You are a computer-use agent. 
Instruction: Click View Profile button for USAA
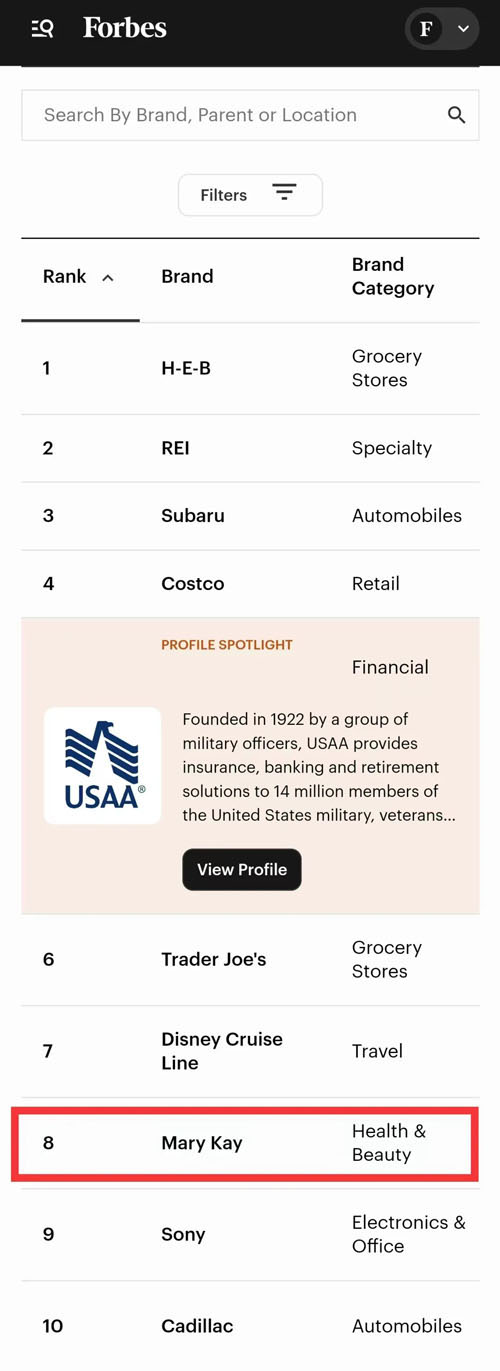click(x=242, y=870)
